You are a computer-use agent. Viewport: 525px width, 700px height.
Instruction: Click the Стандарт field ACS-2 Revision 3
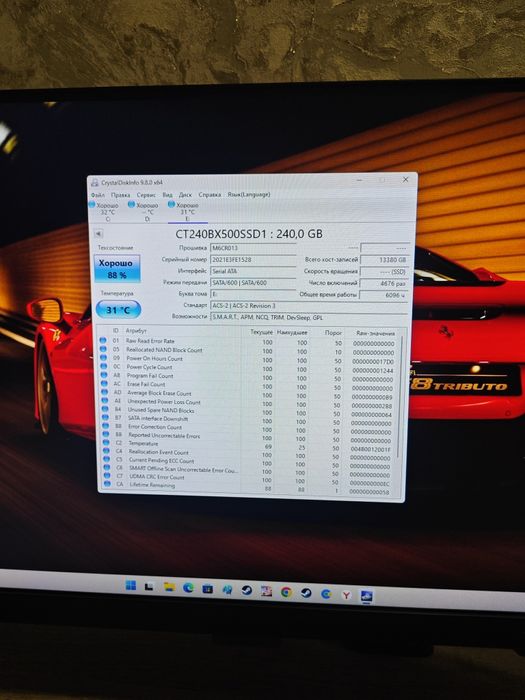(308, 306)
